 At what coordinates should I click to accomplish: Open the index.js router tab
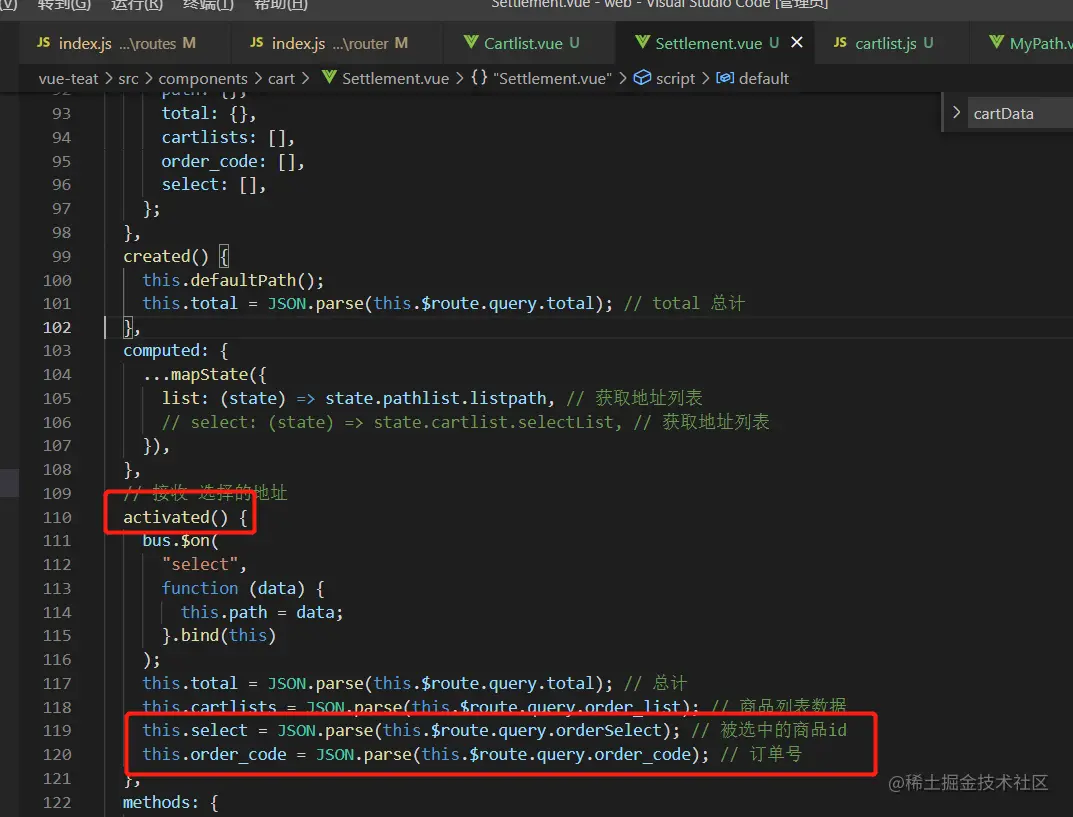[329, 43]
